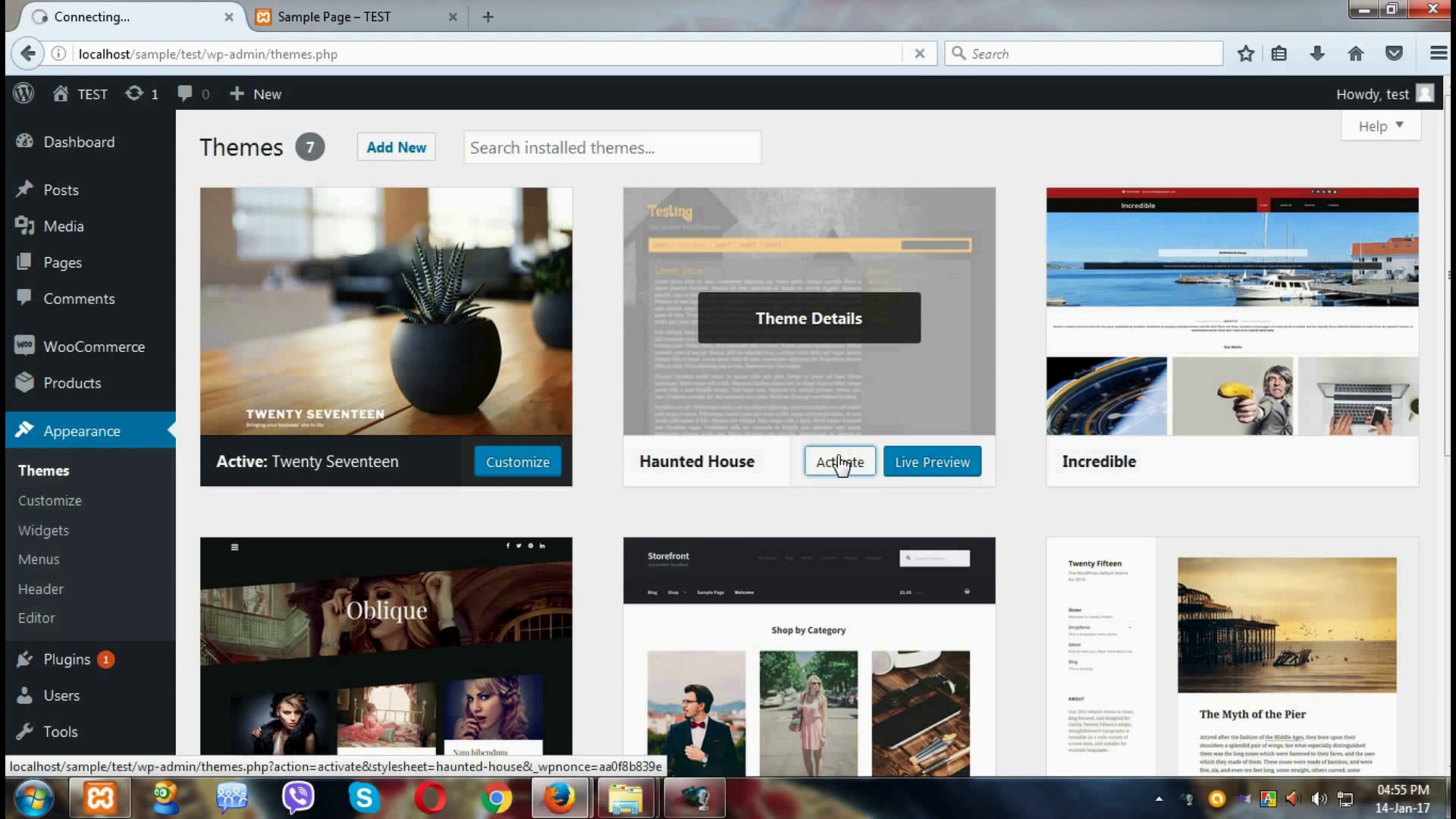Screen dimensions: 1456x819
Task: Open Theme Details for Haunted House
Action: point(809,318)
